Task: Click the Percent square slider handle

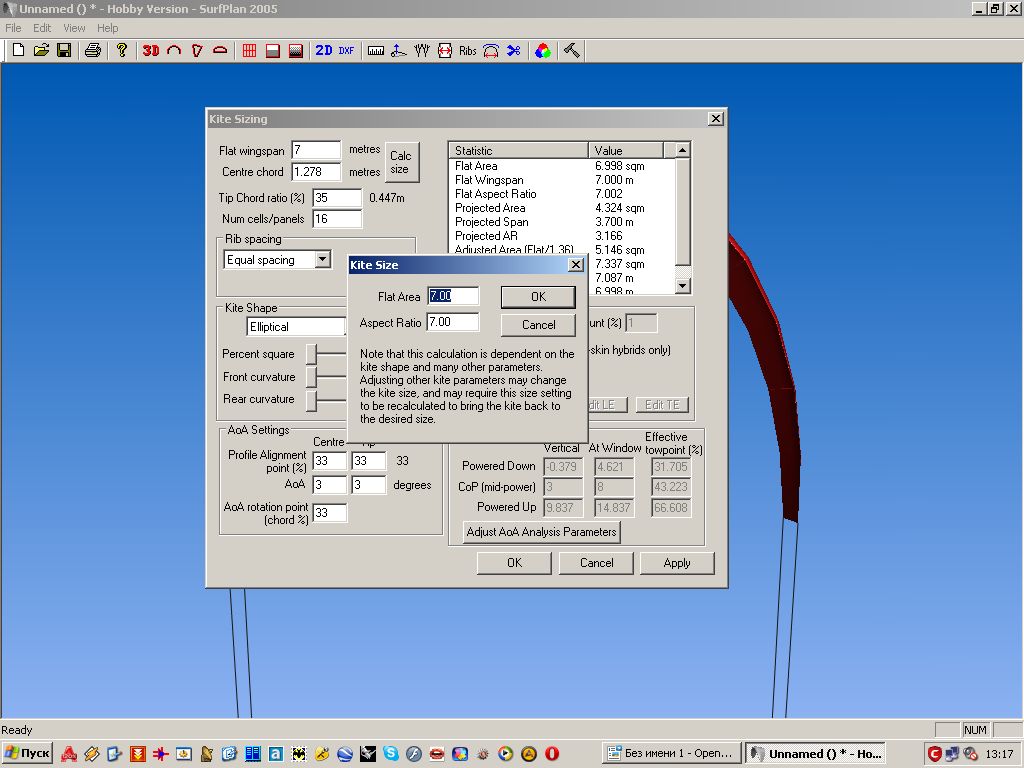Action: (x=311, y=355)
